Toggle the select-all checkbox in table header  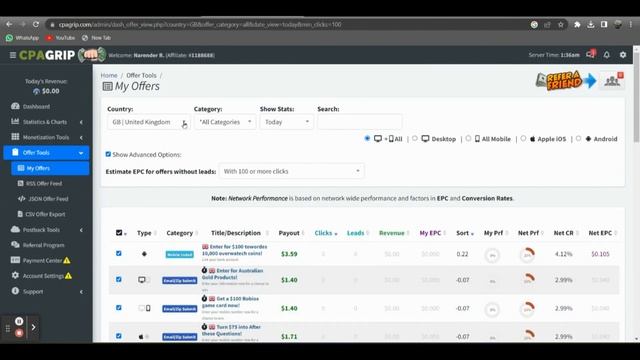click(119, 233)
